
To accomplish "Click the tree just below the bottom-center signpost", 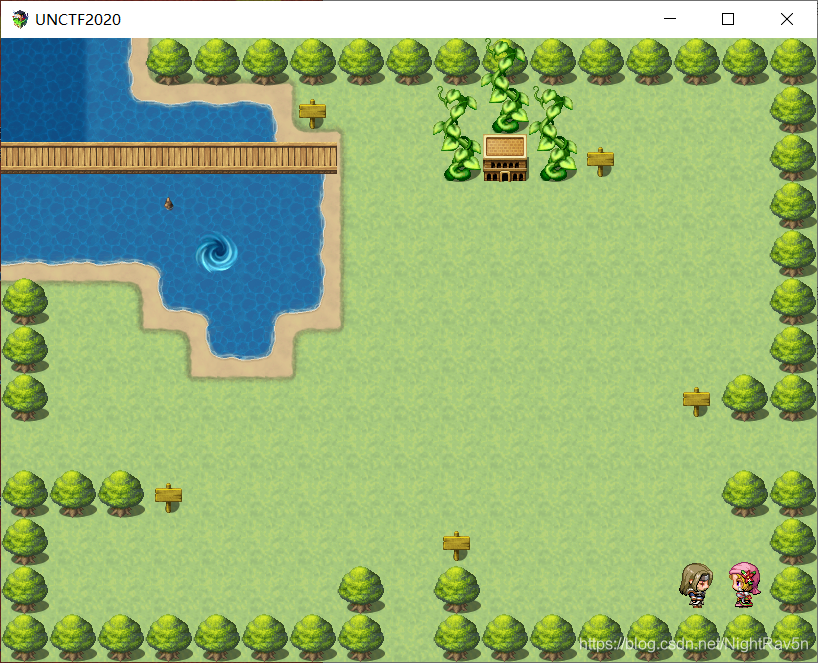I will (x=456, y=589).
